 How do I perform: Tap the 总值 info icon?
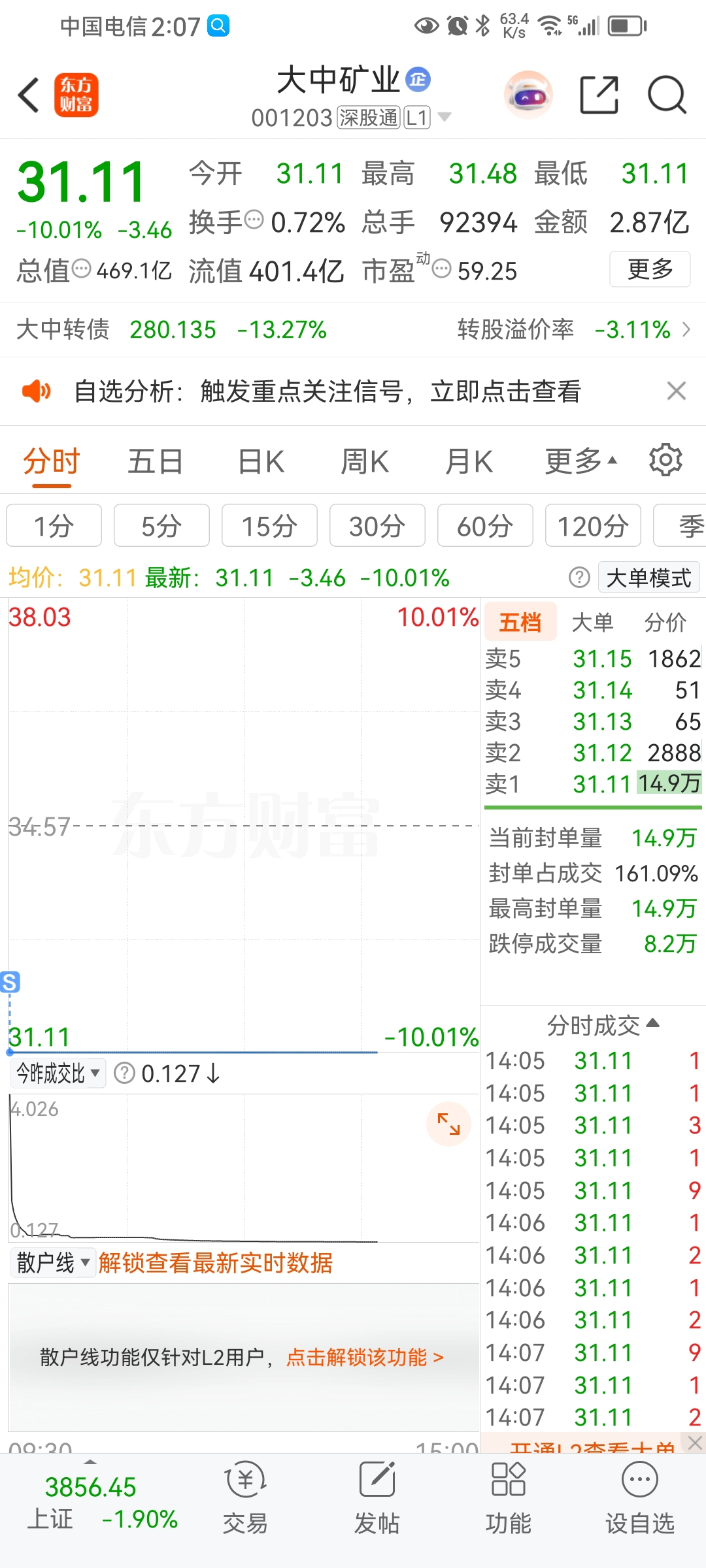coord(81,269)
